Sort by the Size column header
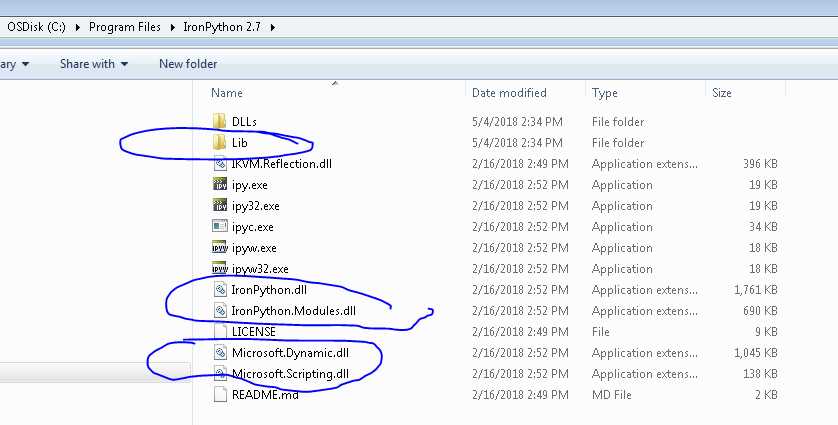 tap(721, 92)
